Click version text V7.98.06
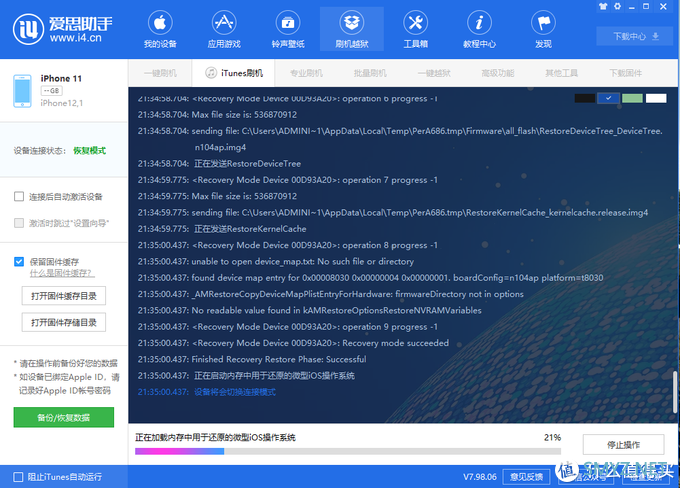 [480, 477]
